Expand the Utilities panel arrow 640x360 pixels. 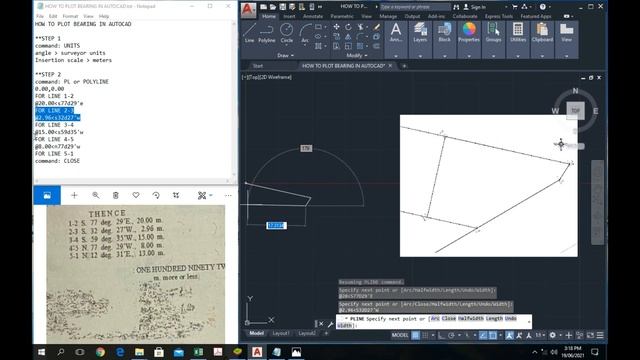tap(518, 56)
